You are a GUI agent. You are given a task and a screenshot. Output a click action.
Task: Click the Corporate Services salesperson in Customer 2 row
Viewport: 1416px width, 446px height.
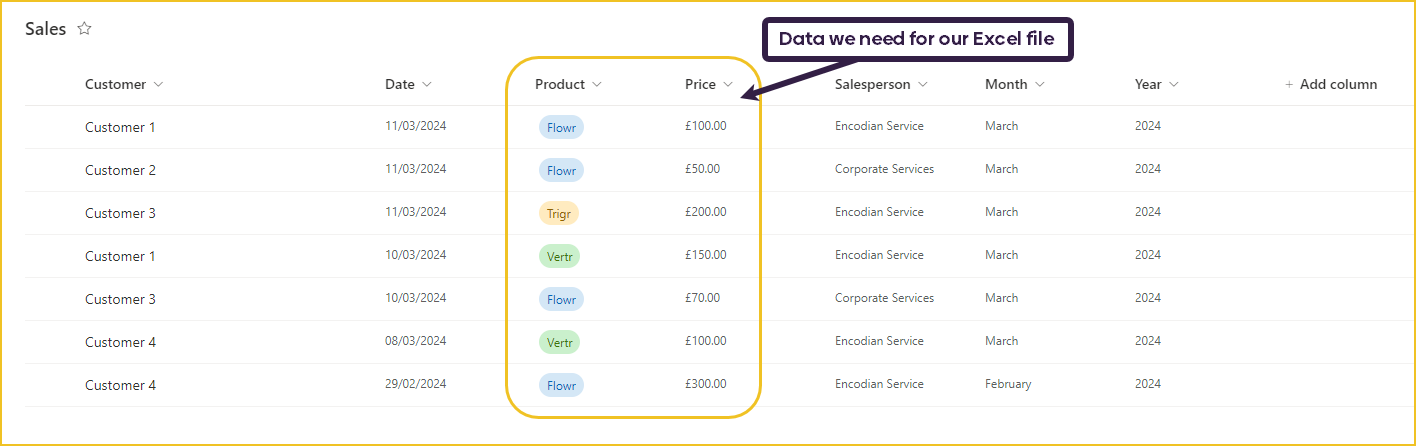pos(884,169)
